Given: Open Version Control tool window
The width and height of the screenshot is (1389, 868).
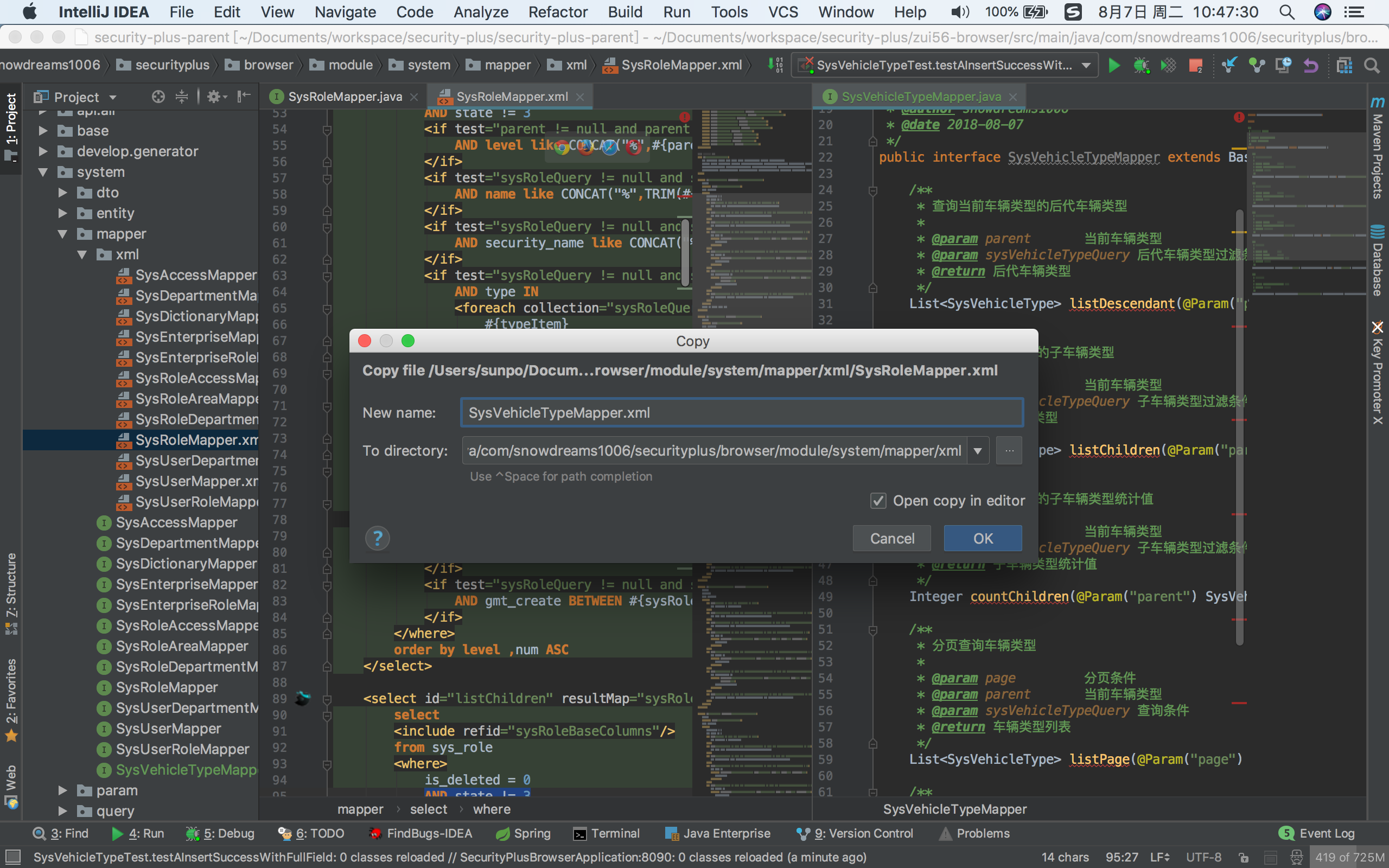Looking at the screenshot, I should pos(855,834).
